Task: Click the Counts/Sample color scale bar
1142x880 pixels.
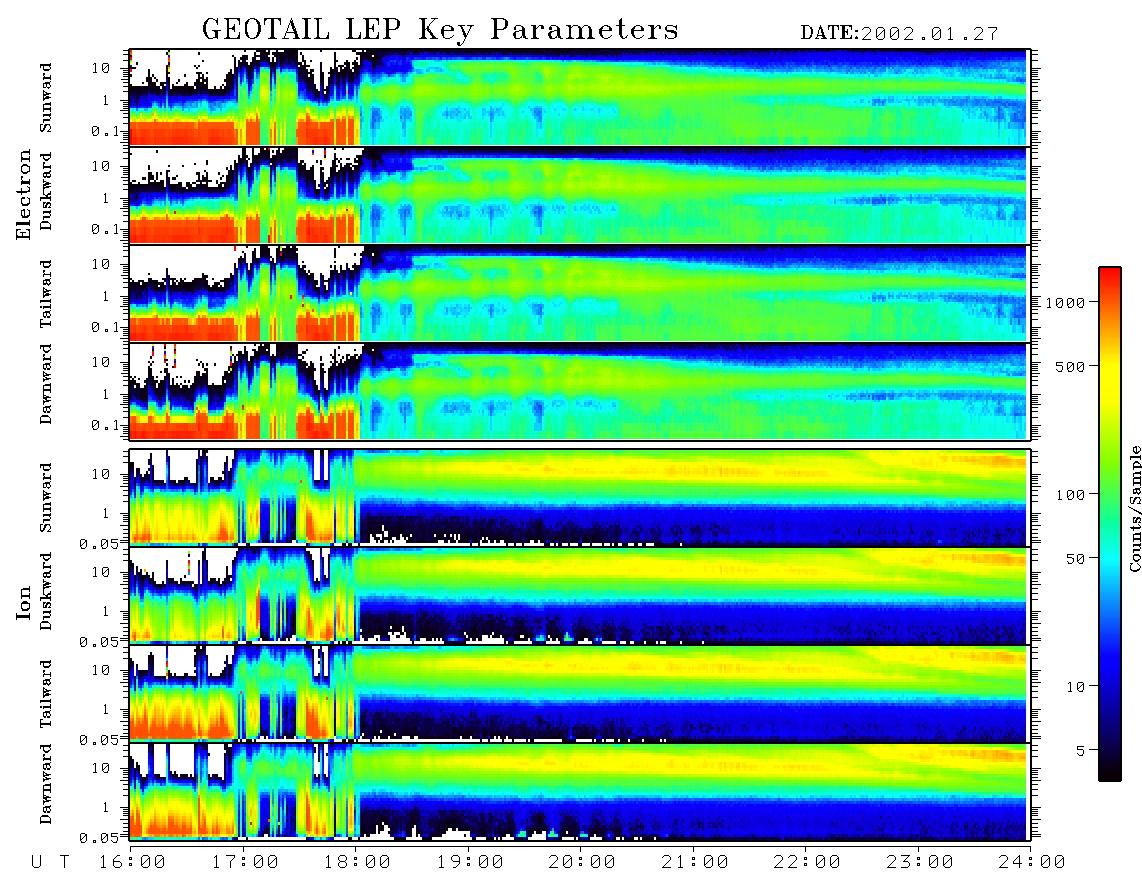Action: 1109,524
